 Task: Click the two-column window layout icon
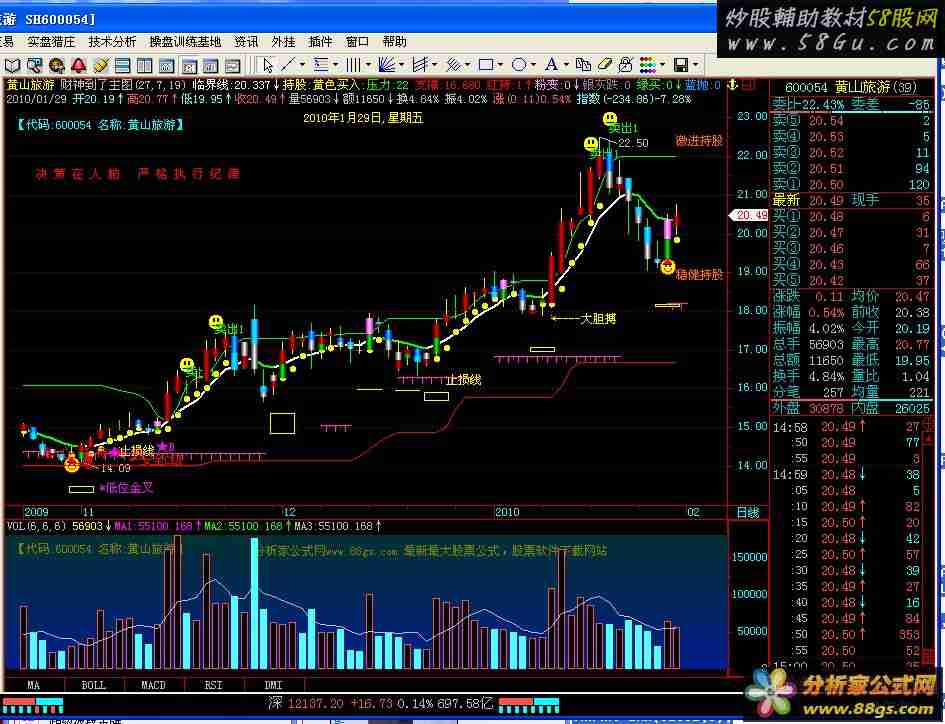coord(145,65)
